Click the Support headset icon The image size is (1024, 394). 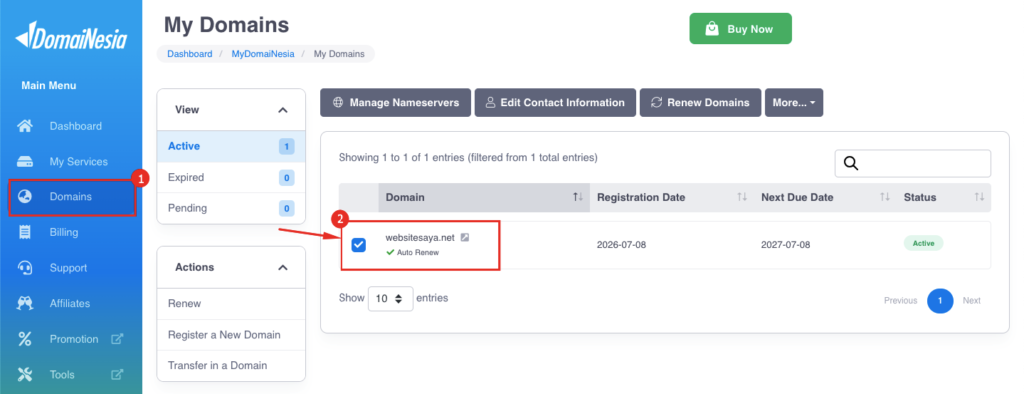point(25,268)
